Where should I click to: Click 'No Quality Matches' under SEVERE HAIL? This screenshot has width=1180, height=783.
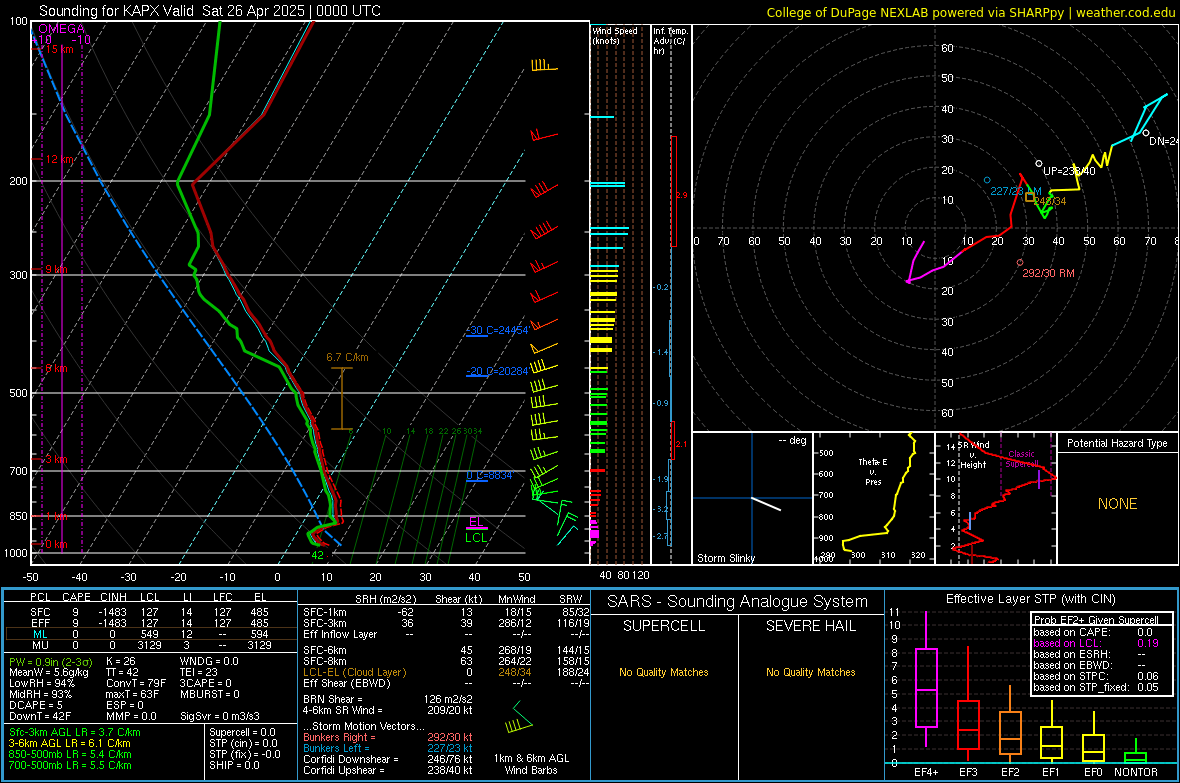pyautogui.click(x=810, y=672)
